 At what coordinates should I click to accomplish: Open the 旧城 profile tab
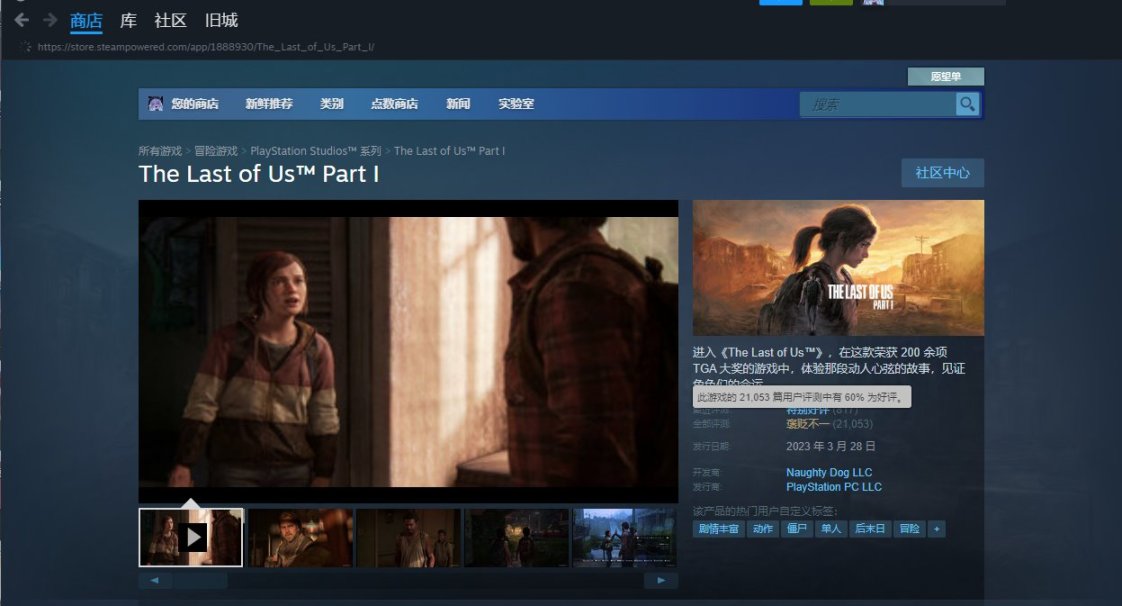point(221,21)
